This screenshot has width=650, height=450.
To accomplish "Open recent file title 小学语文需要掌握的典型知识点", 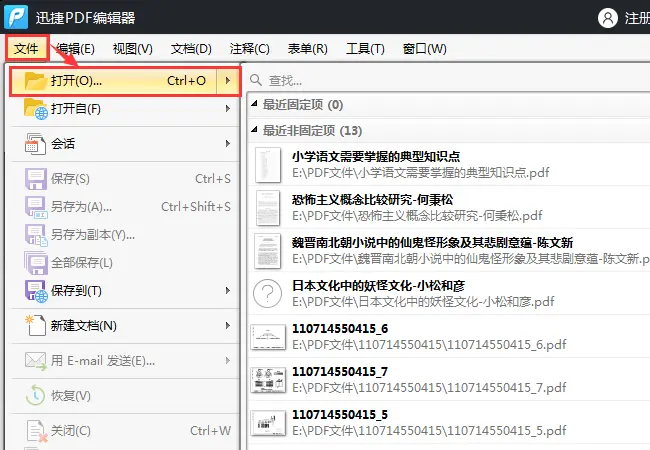I will tap(376, 157).
